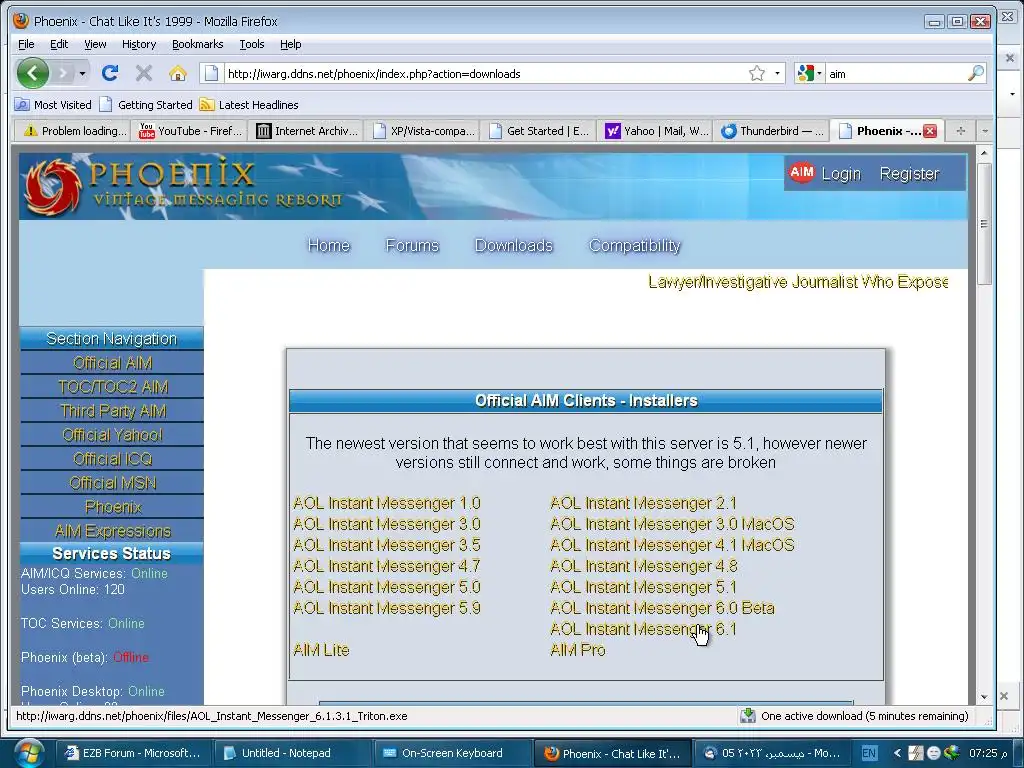Click the Login link
The width and height of the screenshot is (1024, 768).
(x=840, y=174)
